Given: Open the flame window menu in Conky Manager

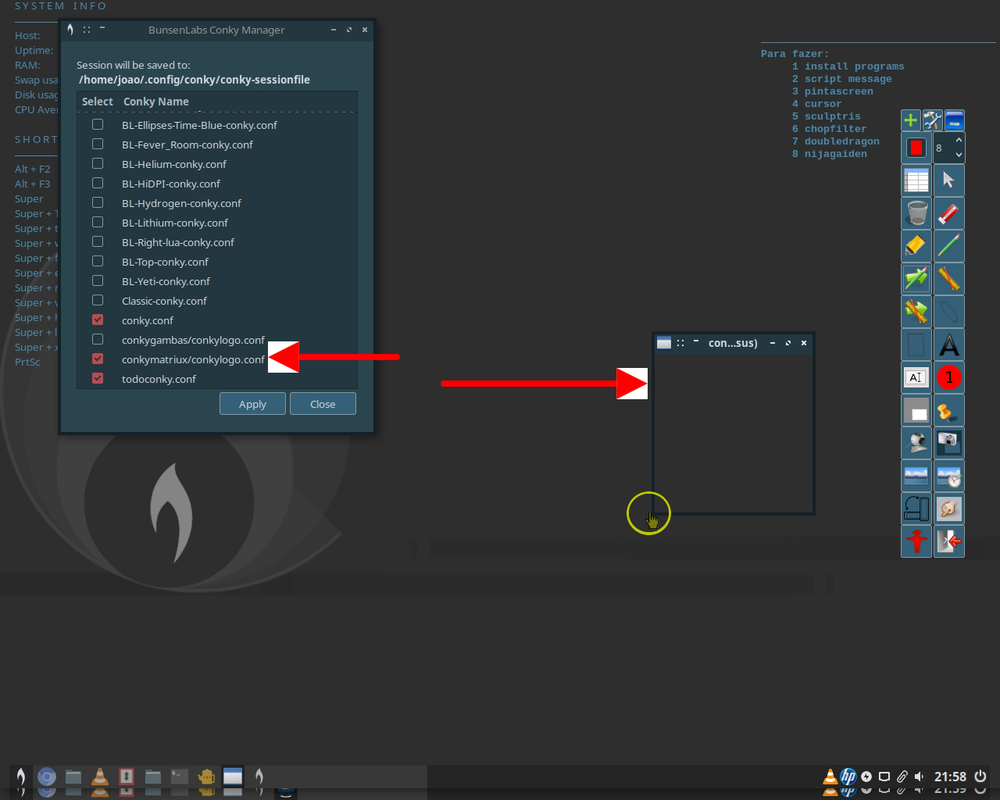Looking at the screenshot, I should click(x=70, y=29).
